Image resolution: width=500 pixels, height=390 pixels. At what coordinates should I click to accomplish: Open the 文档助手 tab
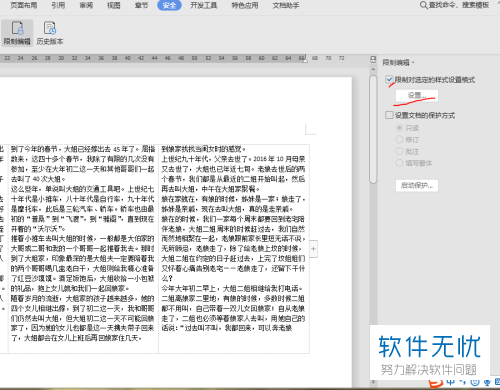tap(286, 5)
